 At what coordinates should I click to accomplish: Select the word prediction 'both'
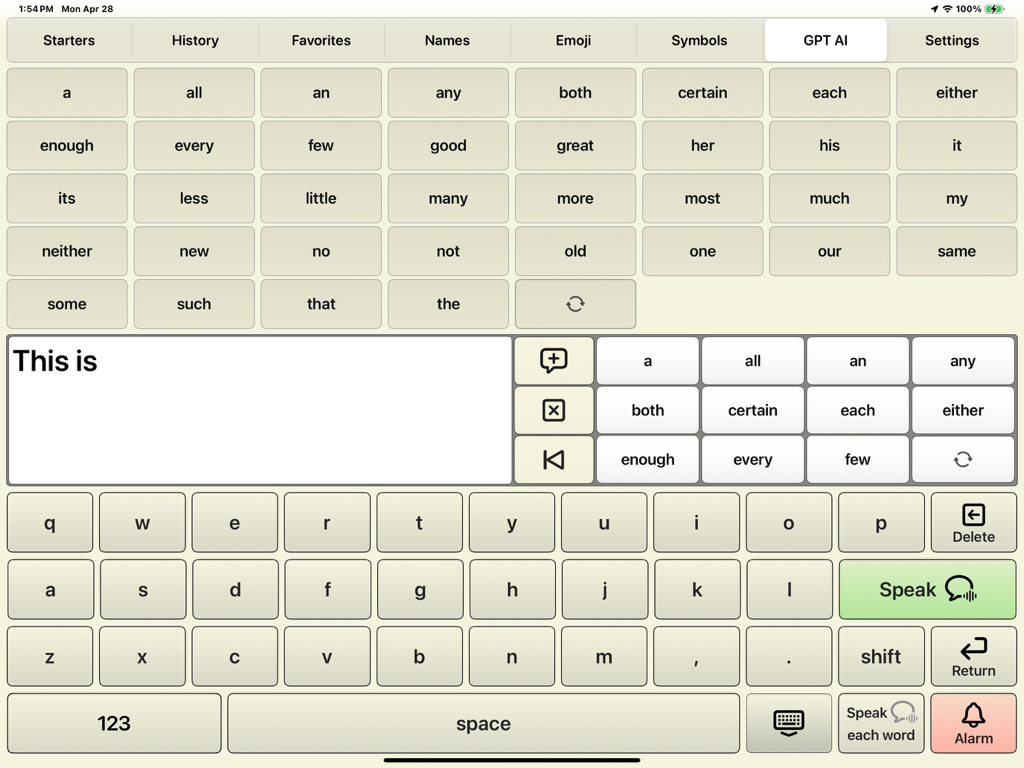pos(647,410)
